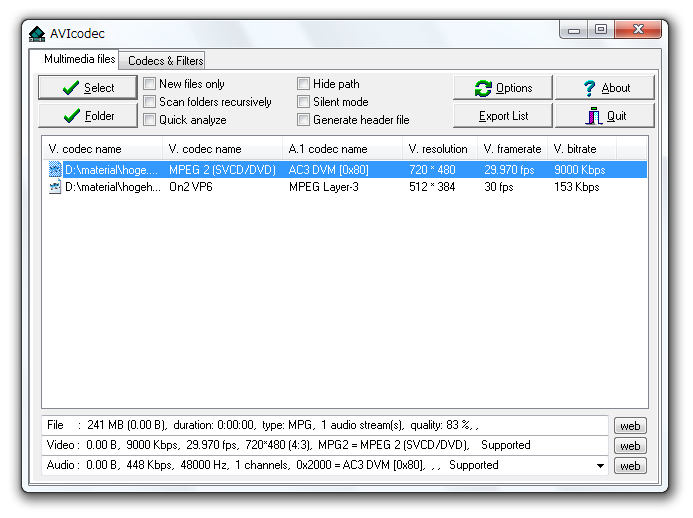Click the Audio info field showing 448 Kbps

click(325, 465)
